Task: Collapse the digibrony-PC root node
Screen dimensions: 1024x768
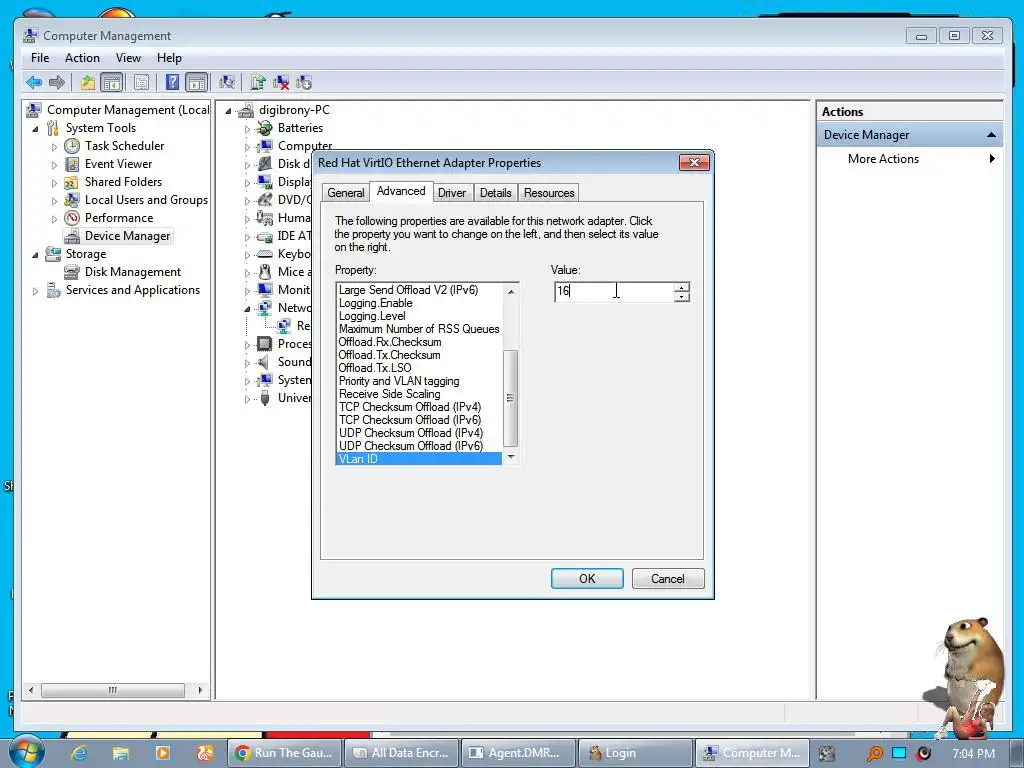Action: coord(229,111)
